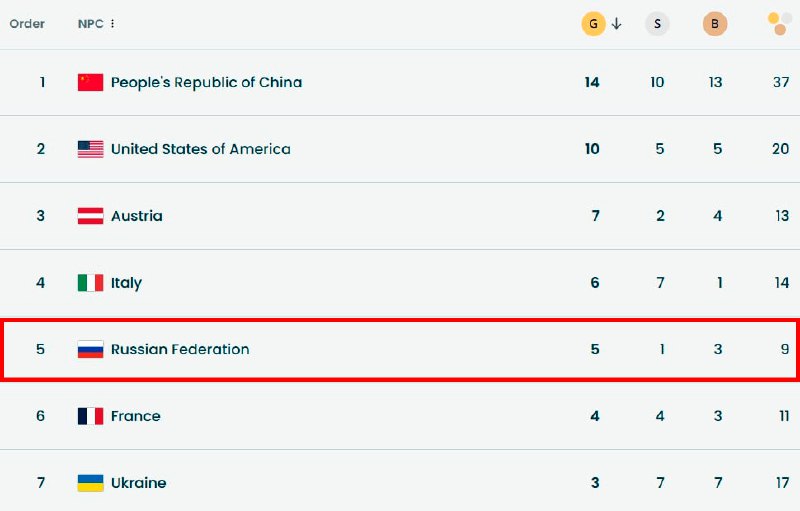Select the Russian Federation highlighted row
The width and height of the screenshot is (800, 511).
click(400, 350)
